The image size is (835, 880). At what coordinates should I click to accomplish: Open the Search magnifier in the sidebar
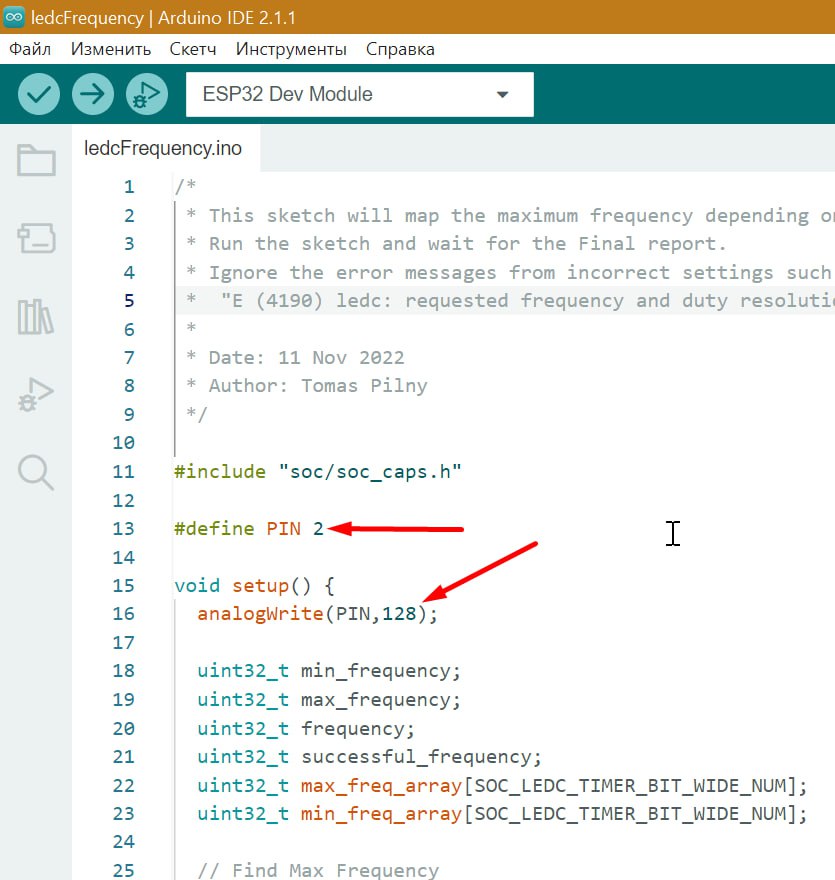[36, 473]
